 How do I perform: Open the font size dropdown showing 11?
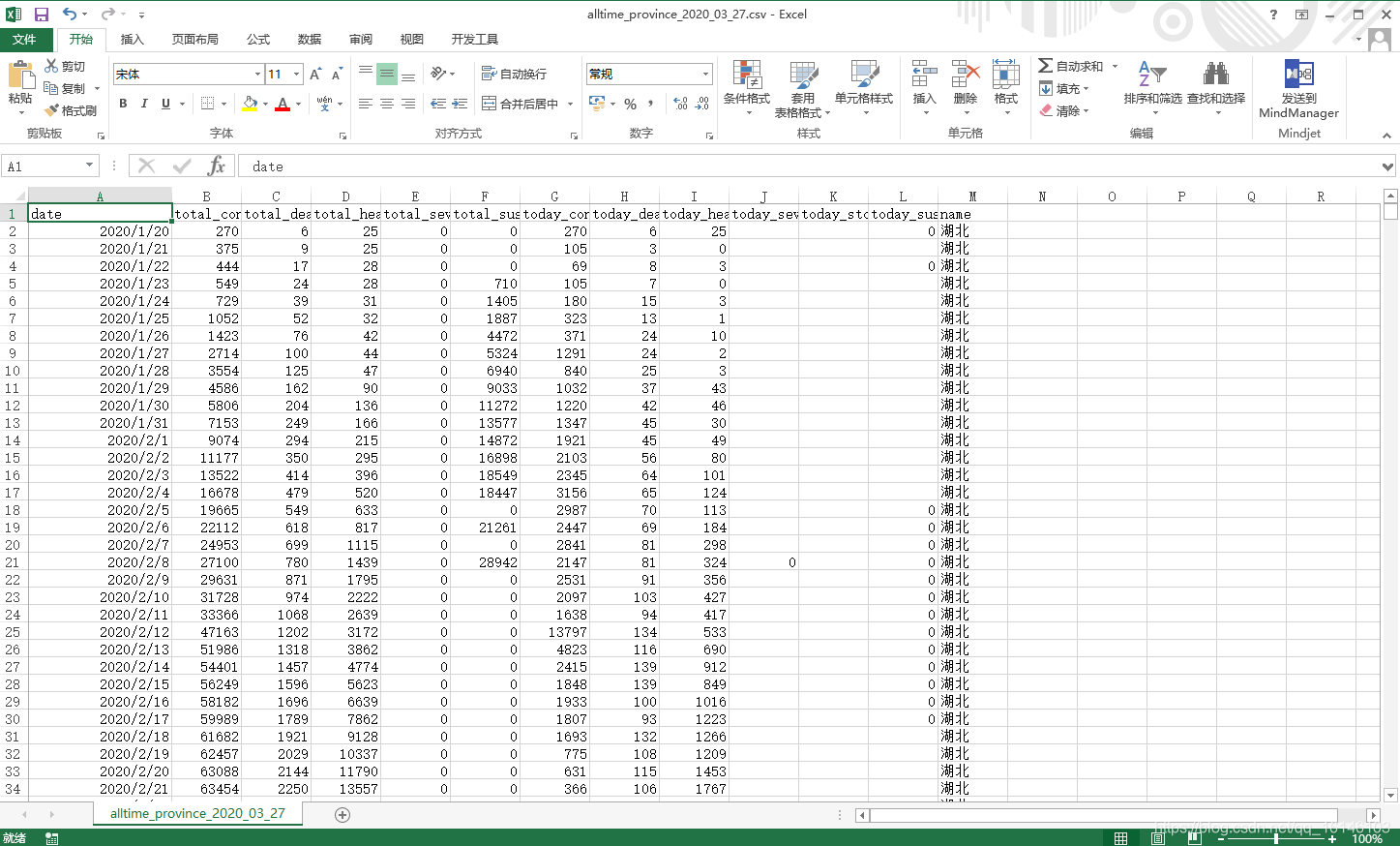294,75
